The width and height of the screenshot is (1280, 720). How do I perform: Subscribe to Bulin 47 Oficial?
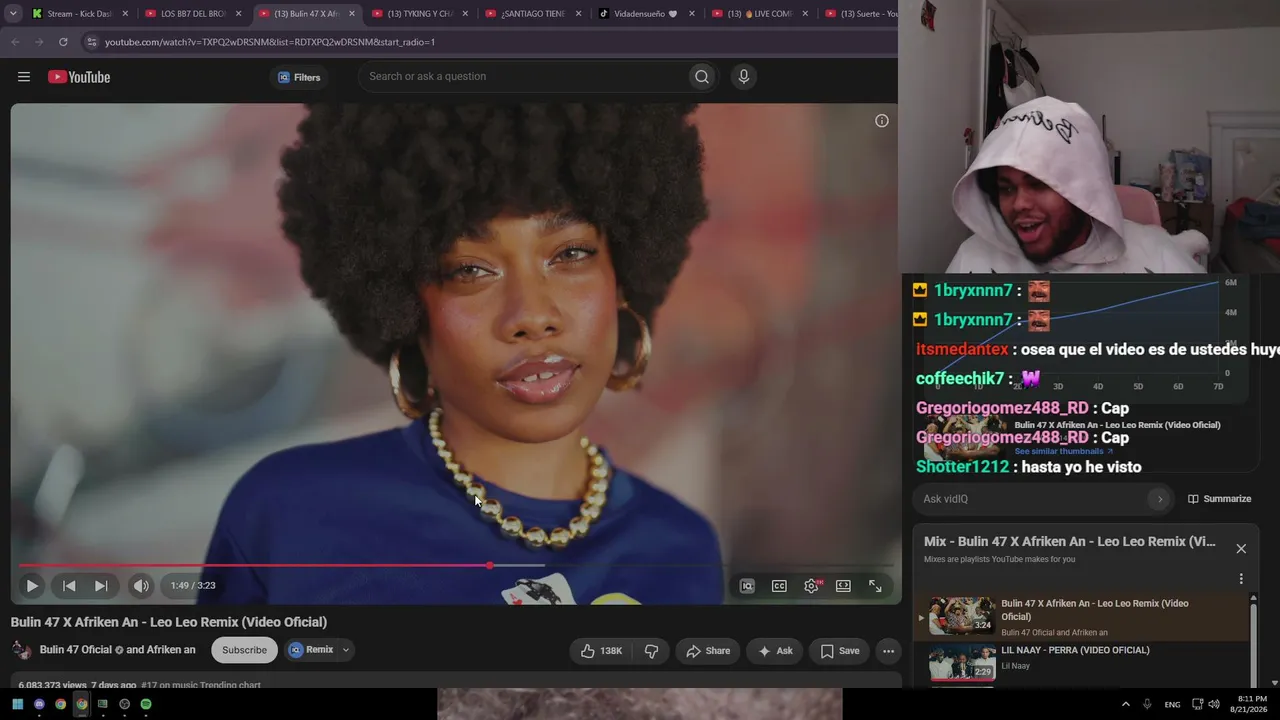pos(244,650)
